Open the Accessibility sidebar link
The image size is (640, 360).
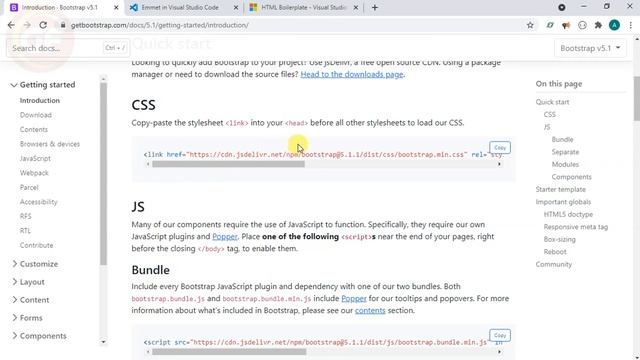click(38, 202)
